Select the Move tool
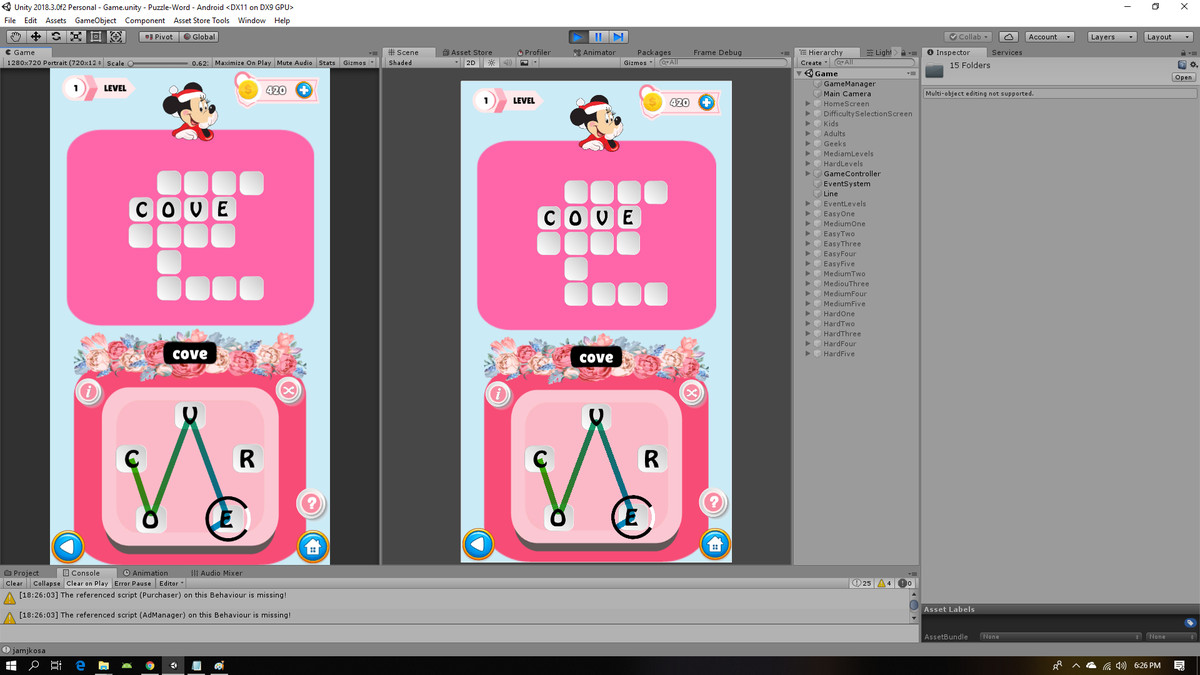1200x675 pixels. [35, 37]
